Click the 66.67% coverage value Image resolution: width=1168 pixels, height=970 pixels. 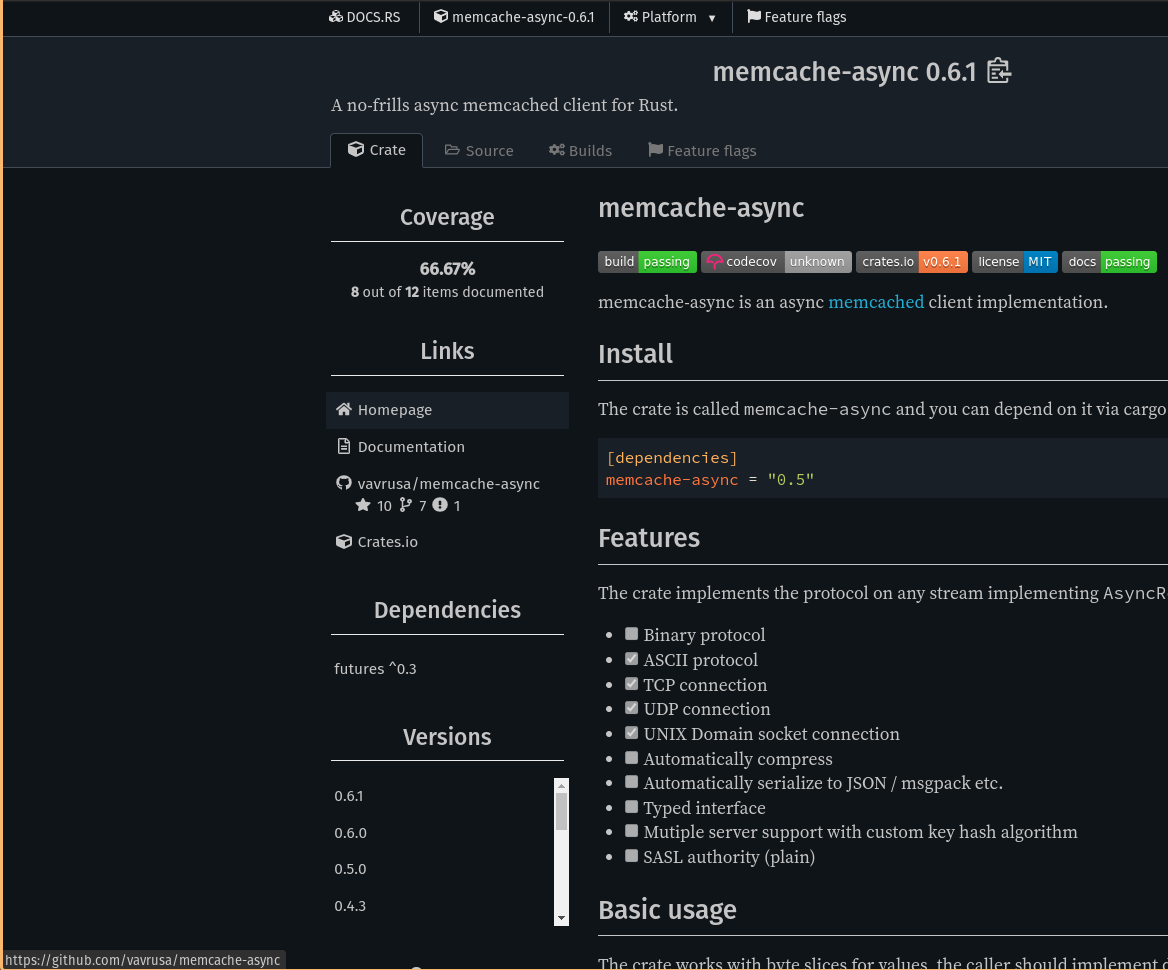(447, 268)
